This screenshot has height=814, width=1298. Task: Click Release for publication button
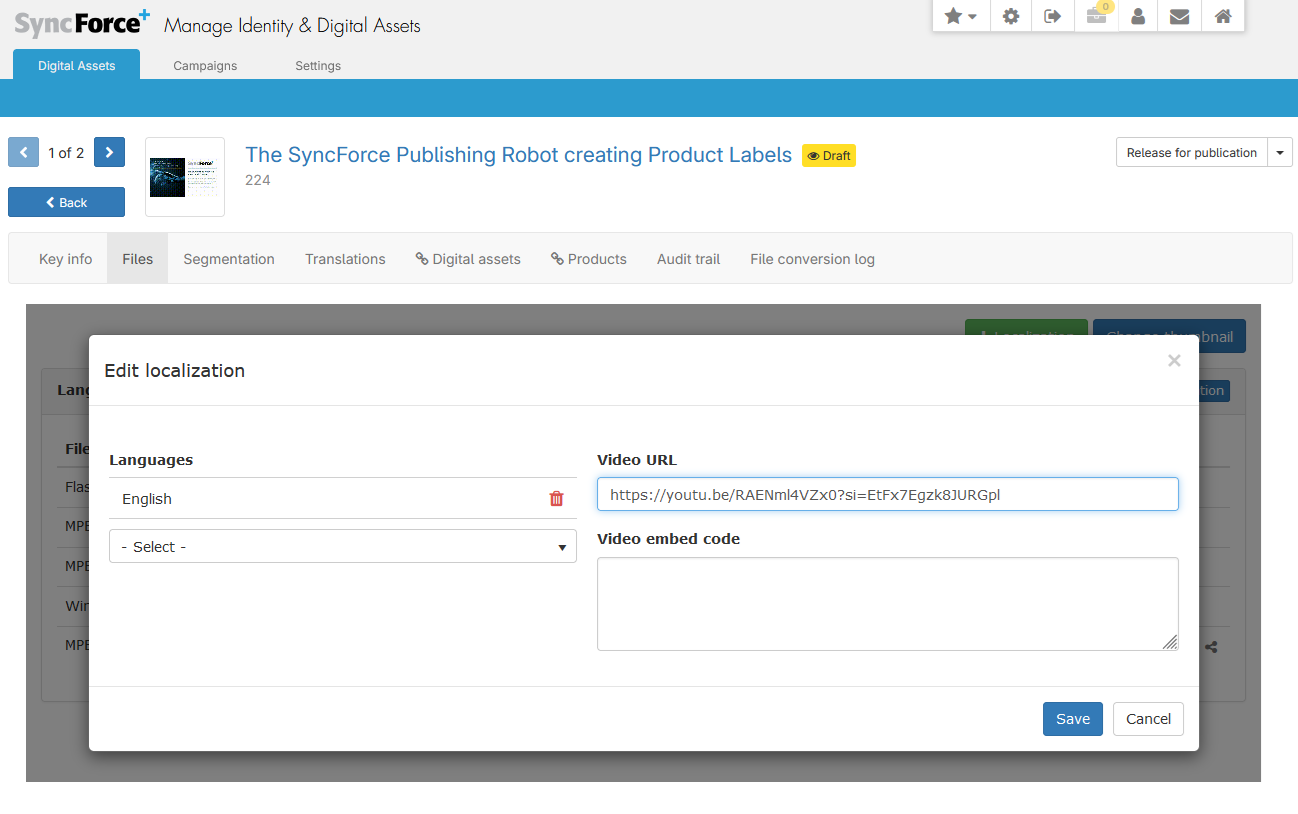1191,153
